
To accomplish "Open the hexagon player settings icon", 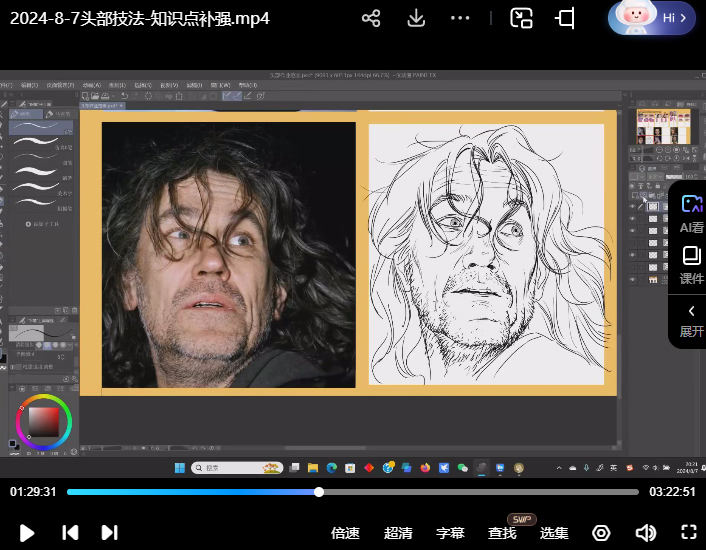I will (601, 533).
